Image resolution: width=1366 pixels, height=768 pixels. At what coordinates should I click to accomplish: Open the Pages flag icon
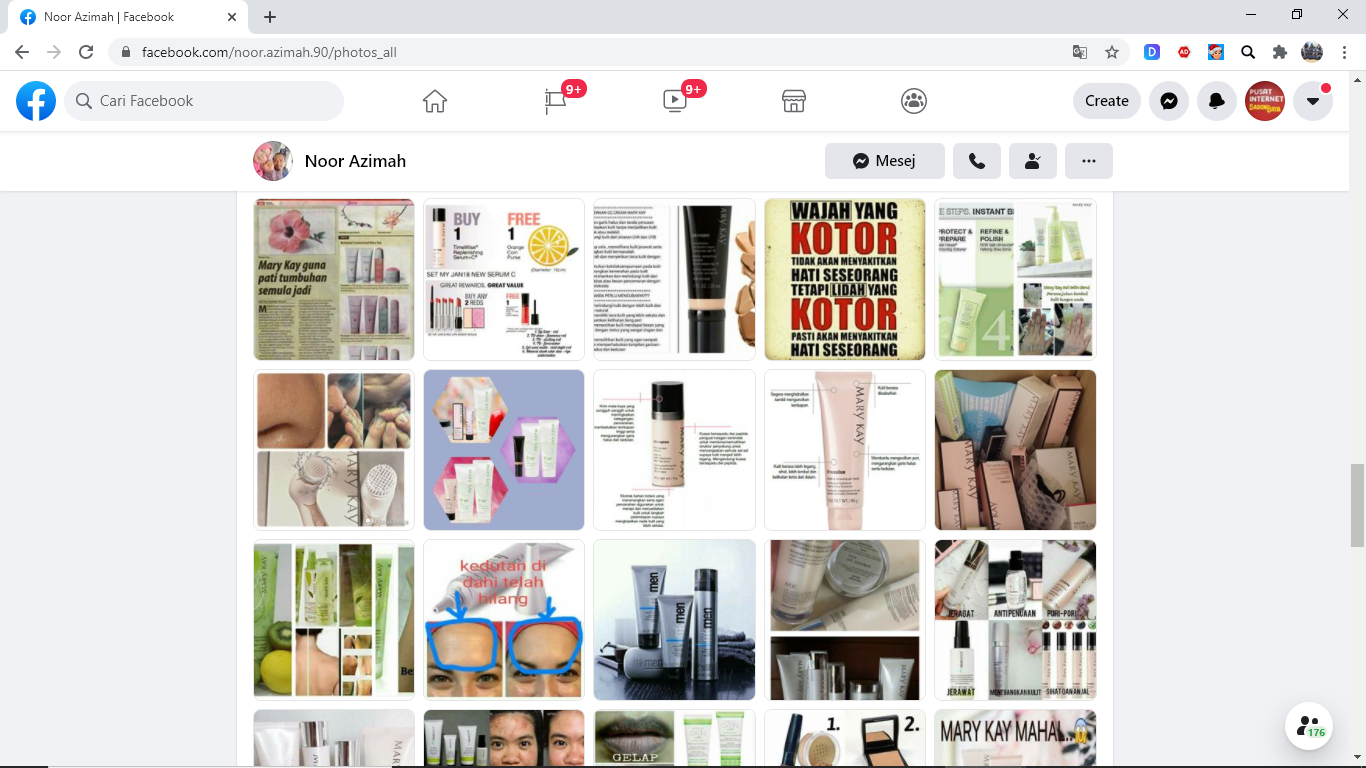coord(556,101)
